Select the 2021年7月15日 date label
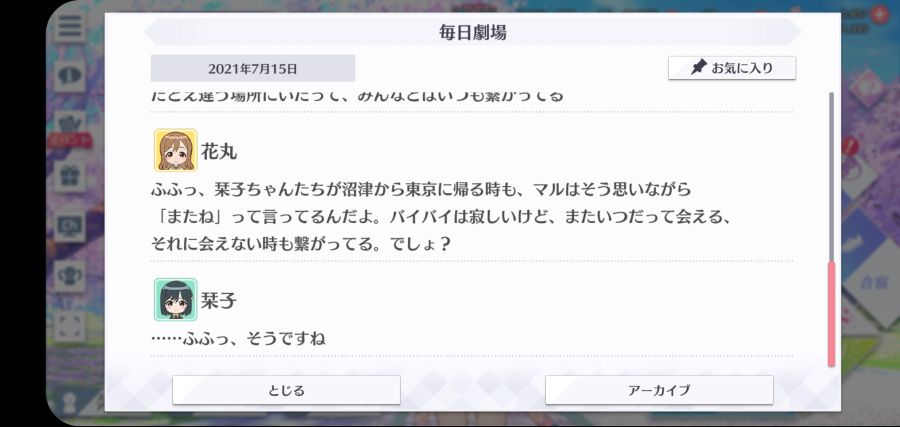Viewport: 900px width, 427px height. coord(253,69)
